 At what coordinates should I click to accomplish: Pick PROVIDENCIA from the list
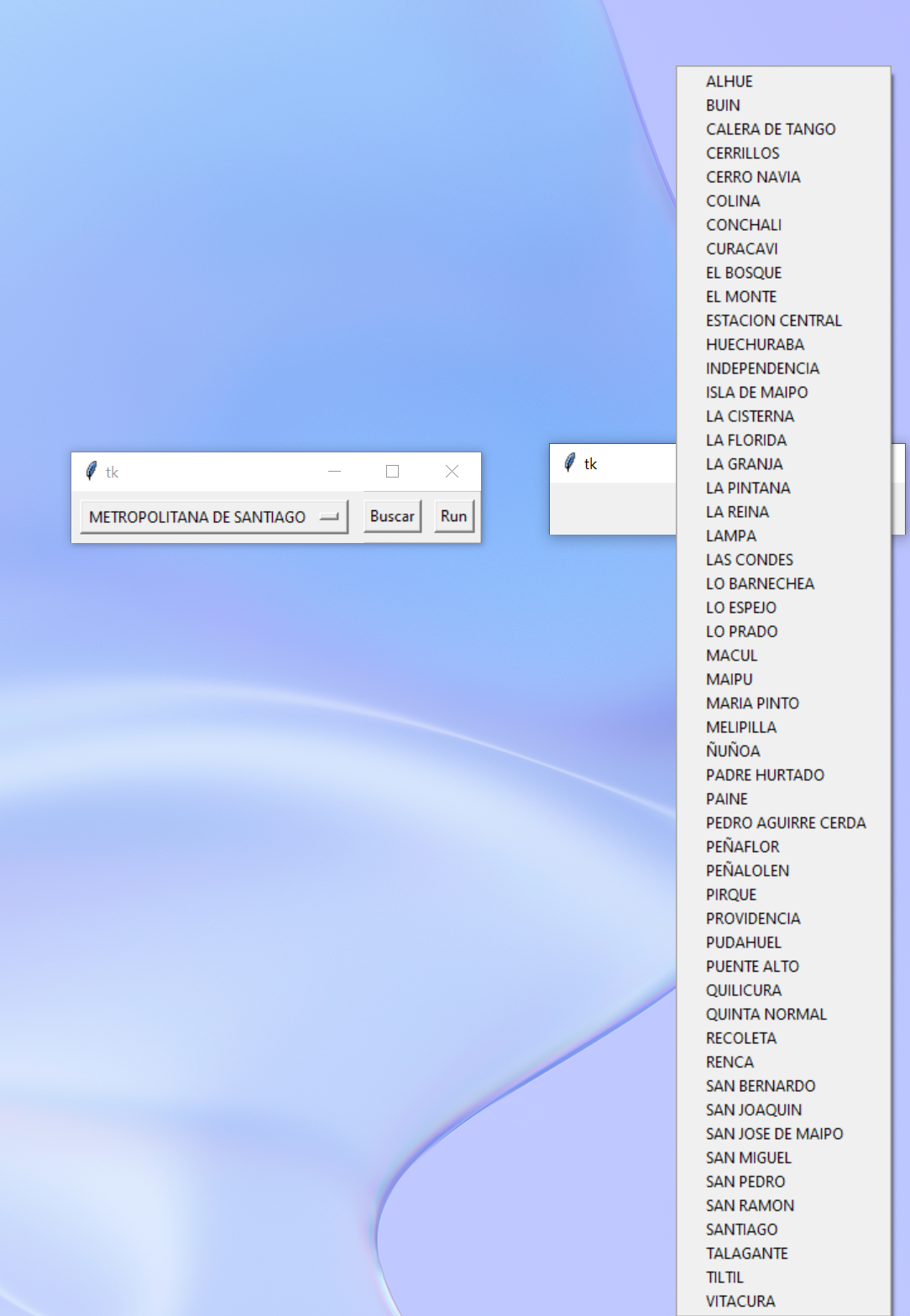click(783, 918)
